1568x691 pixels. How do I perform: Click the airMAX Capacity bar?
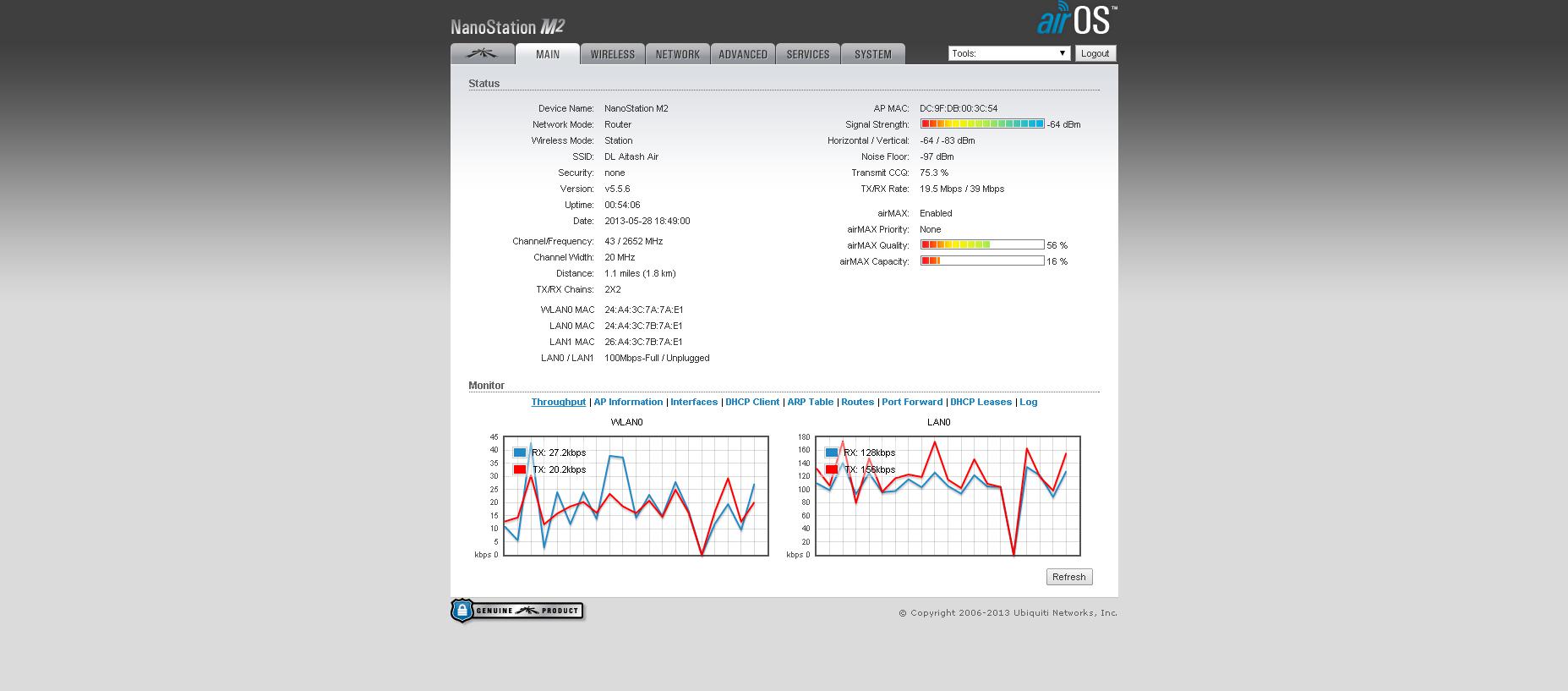click(982, 261)
